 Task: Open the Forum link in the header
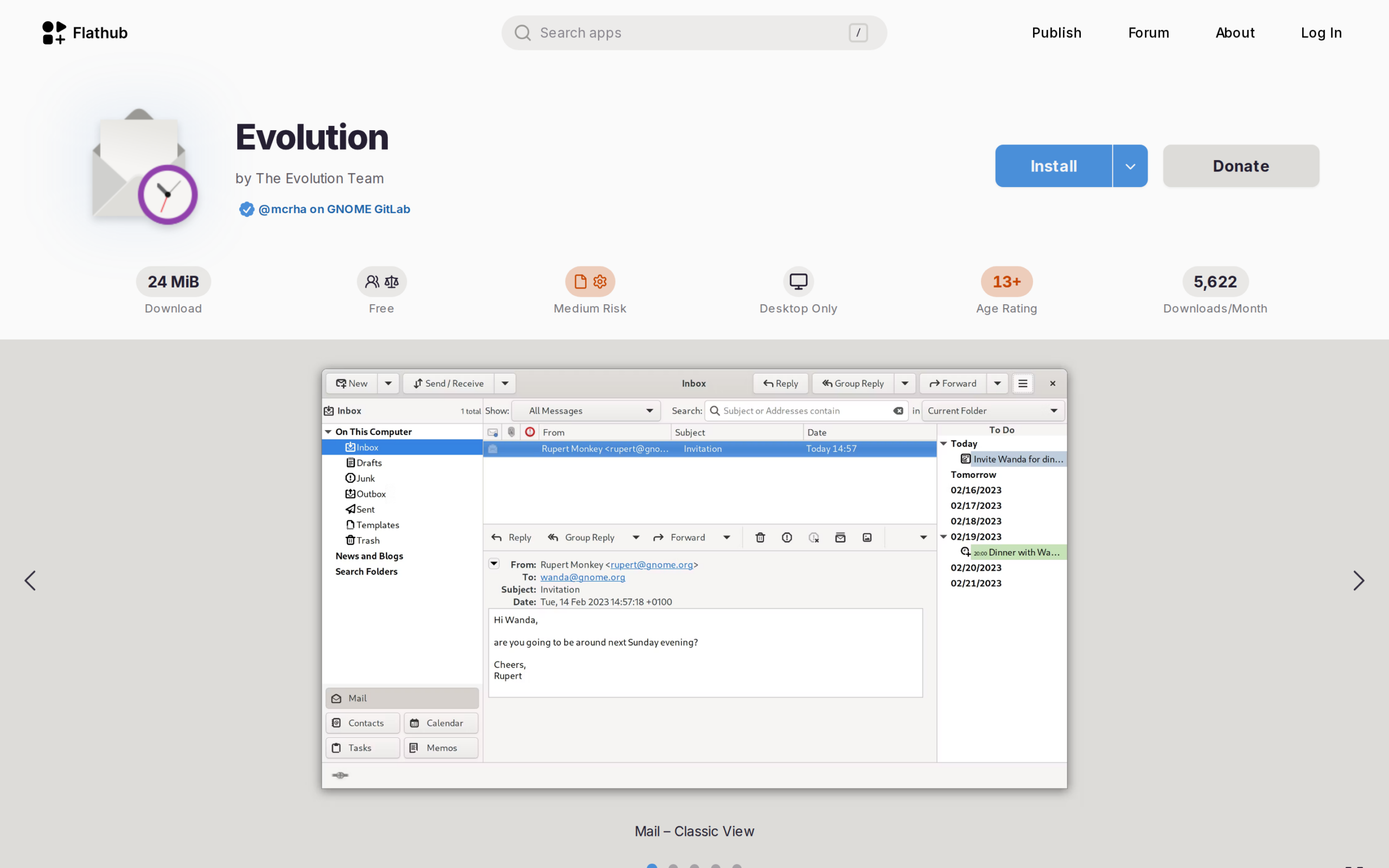(x=1149, y=33)
